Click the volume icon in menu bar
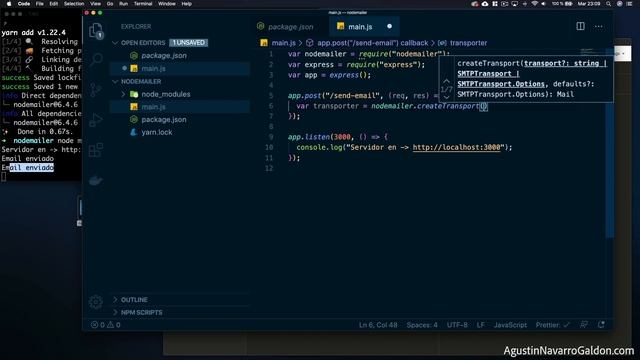The width and height of the screenshot is (640, 360). click(x=543, y=4)
